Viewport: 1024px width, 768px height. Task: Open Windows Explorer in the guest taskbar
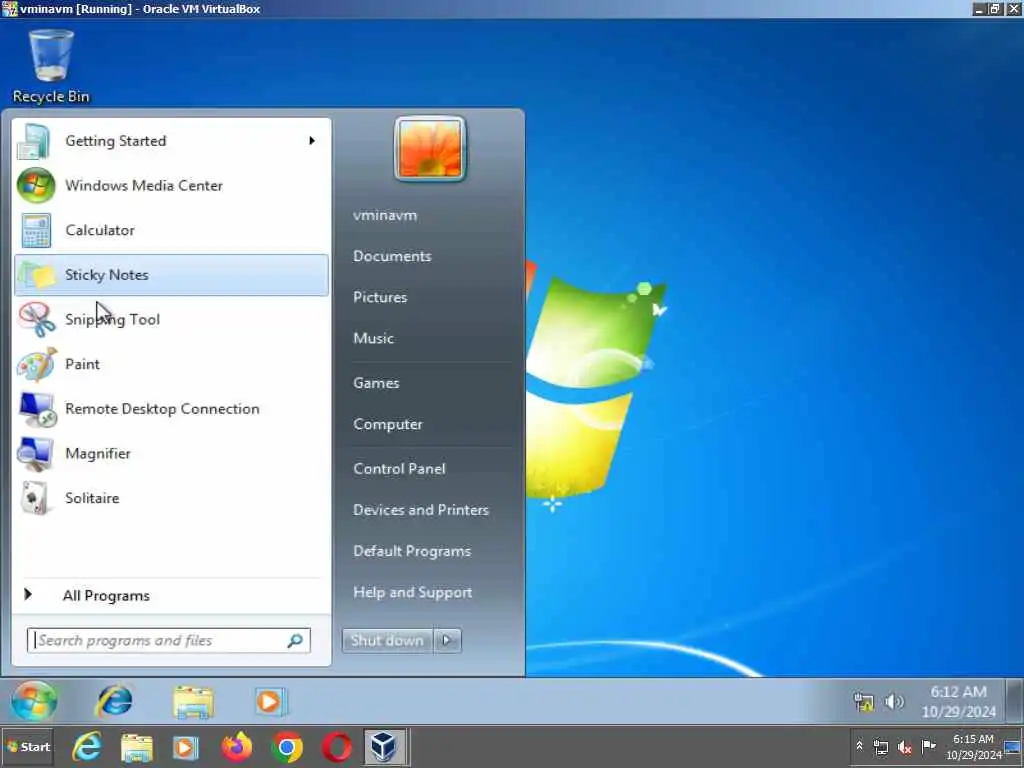[193, 702]
